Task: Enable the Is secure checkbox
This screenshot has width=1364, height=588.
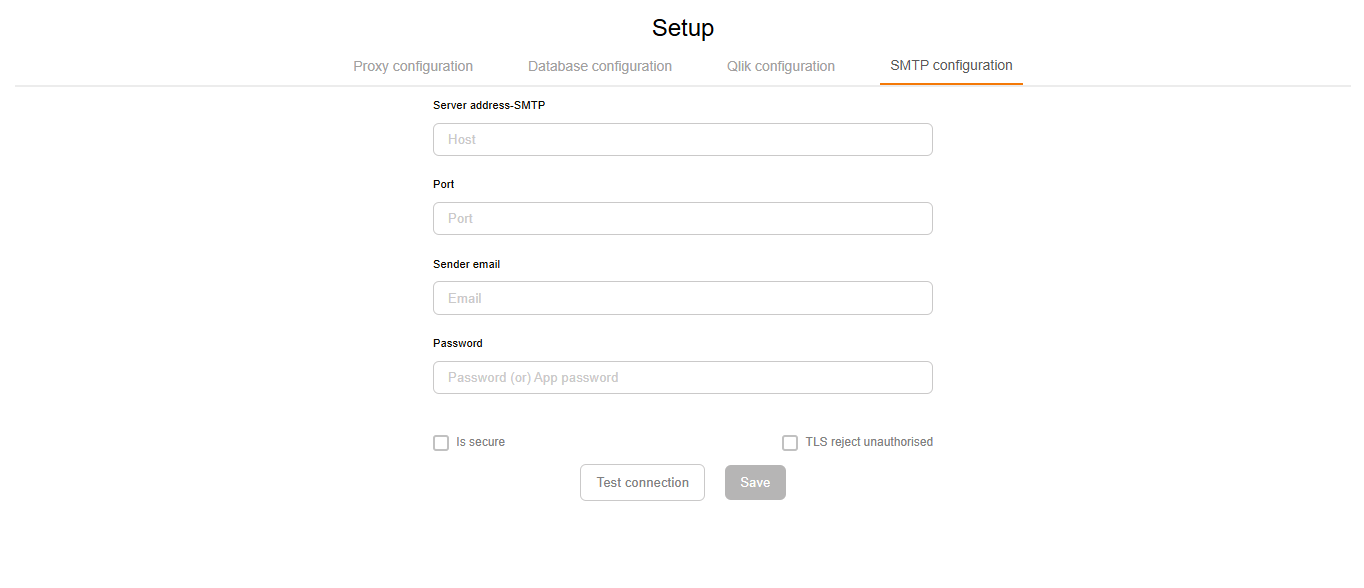Action: (x=441, y=442)
